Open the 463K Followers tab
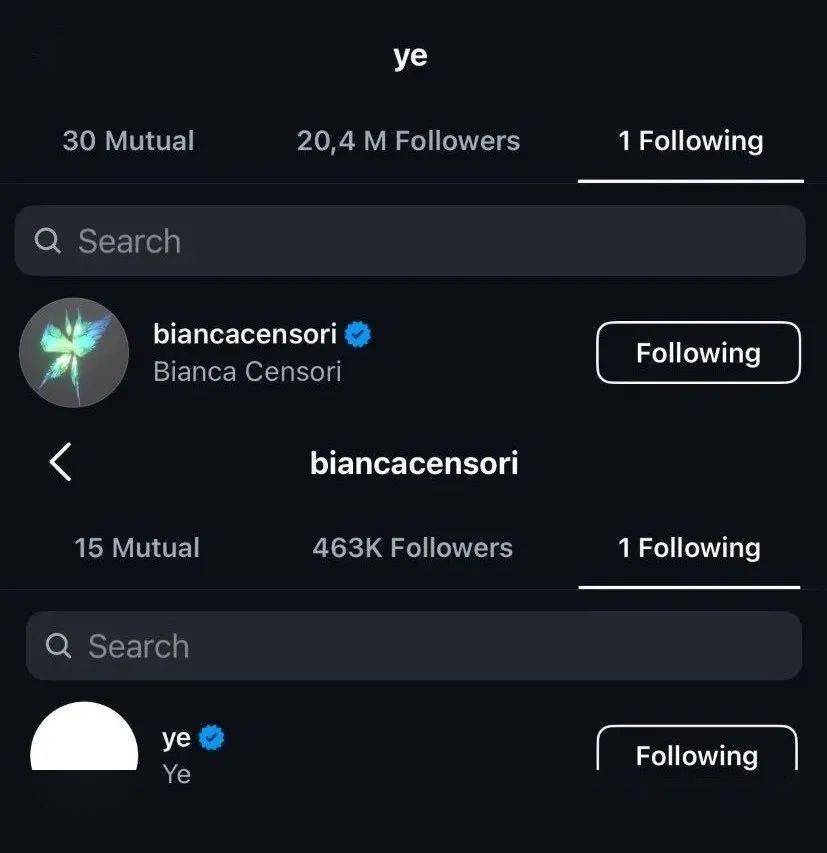The height and width of the screenshot is (853, 827). 412,548
